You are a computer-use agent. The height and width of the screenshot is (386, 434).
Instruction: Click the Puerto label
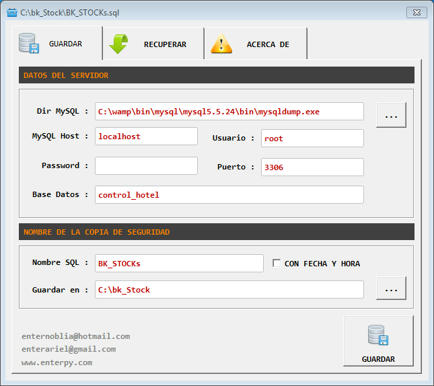click(x=236, y=167)
